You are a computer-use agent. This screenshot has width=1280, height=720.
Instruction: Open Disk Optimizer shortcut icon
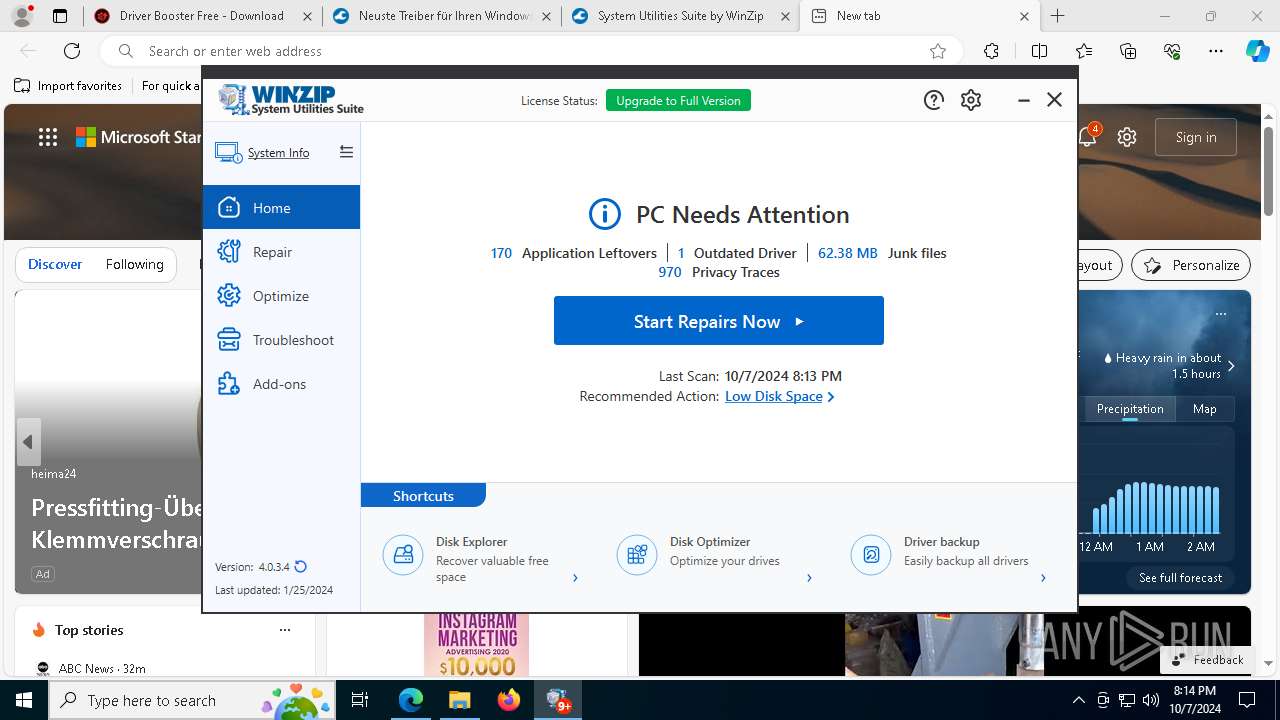[x=637, y=554]
